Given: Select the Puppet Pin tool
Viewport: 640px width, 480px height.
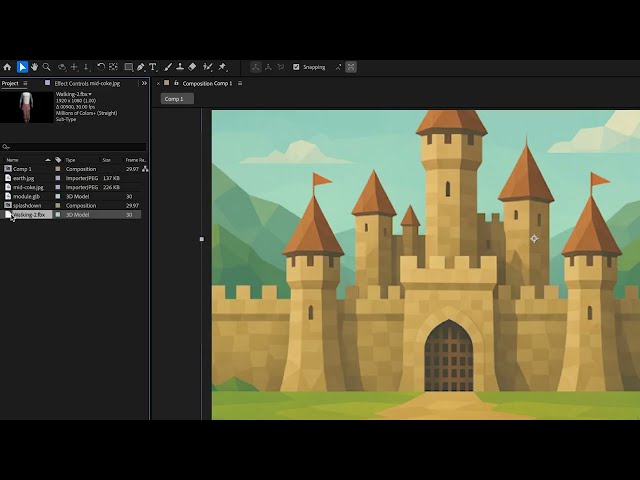Looking at the screenshot, I should pos(222,67).
